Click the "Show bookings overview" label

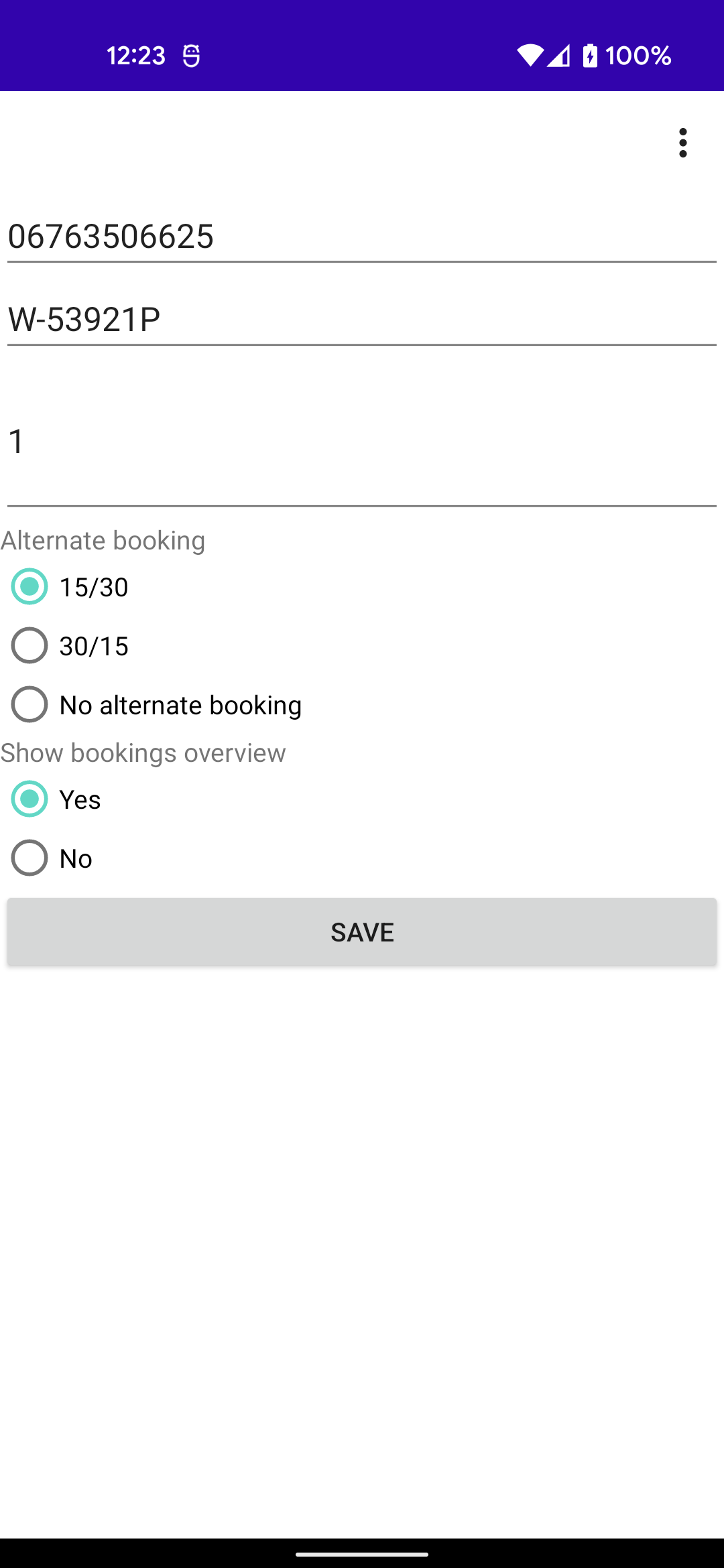(143, 753)
